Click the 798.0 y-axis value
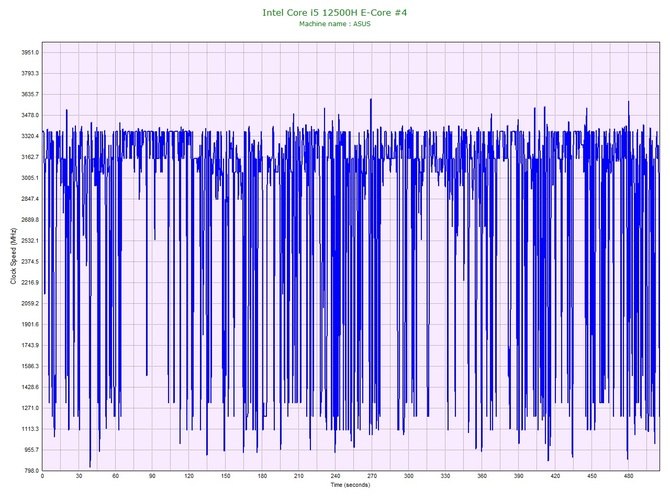The image size is (670, 502). [31, 471]
